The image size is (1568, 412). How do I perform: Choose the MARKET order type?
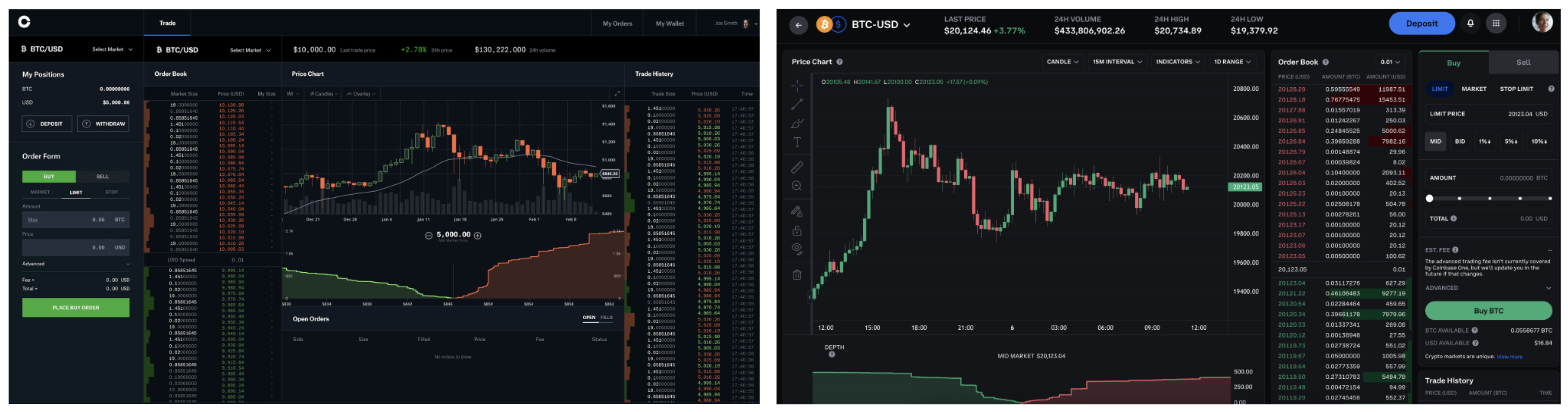1474,89
